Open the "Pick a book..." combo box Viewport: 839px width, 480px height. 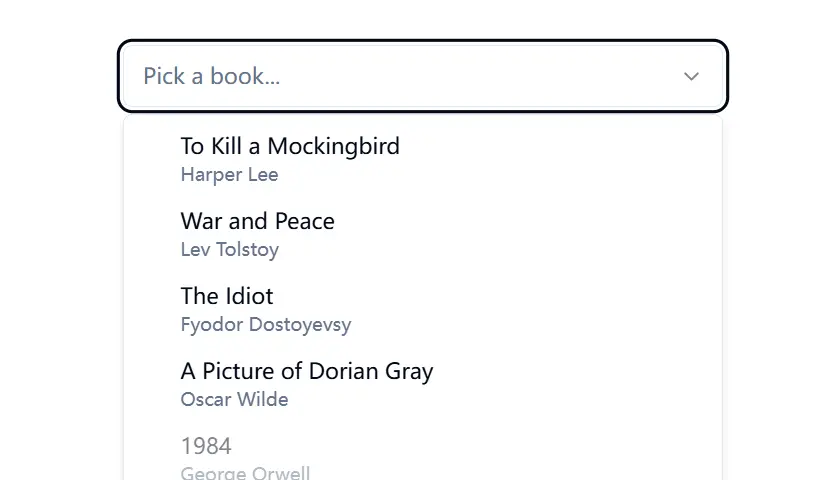tap(422, 76)
